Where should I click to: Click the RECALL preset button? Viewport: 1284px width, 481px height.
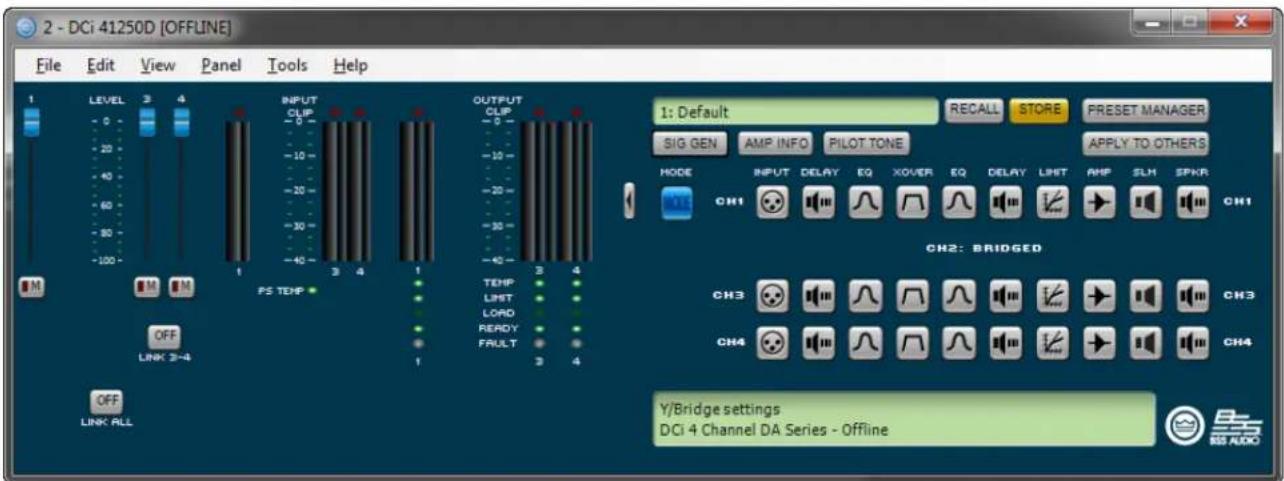(975, 110)
